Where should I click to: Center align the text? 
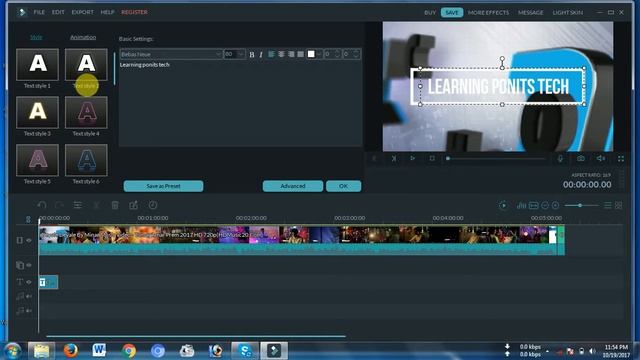[x=281, y=54]
